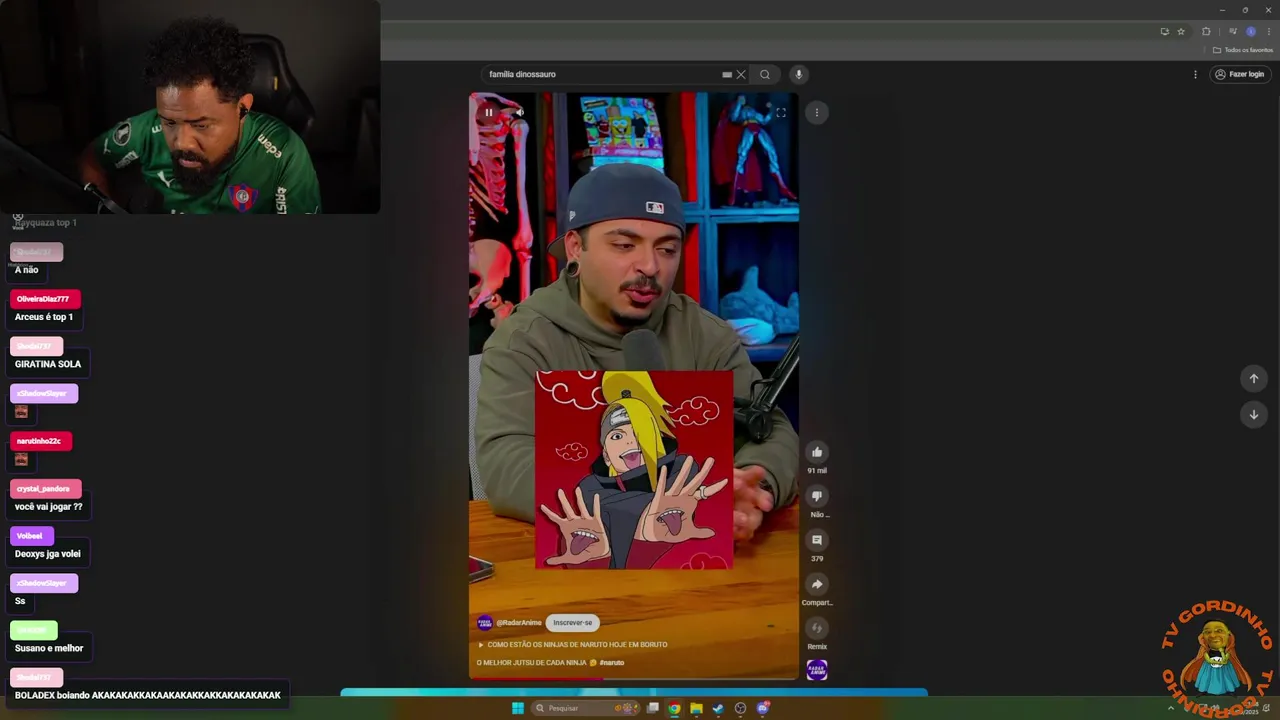The width and height of the screenshot is (1280, 720).
Task: Click chat message 'GIRATINA SOLA'
Action: [48, 364]
